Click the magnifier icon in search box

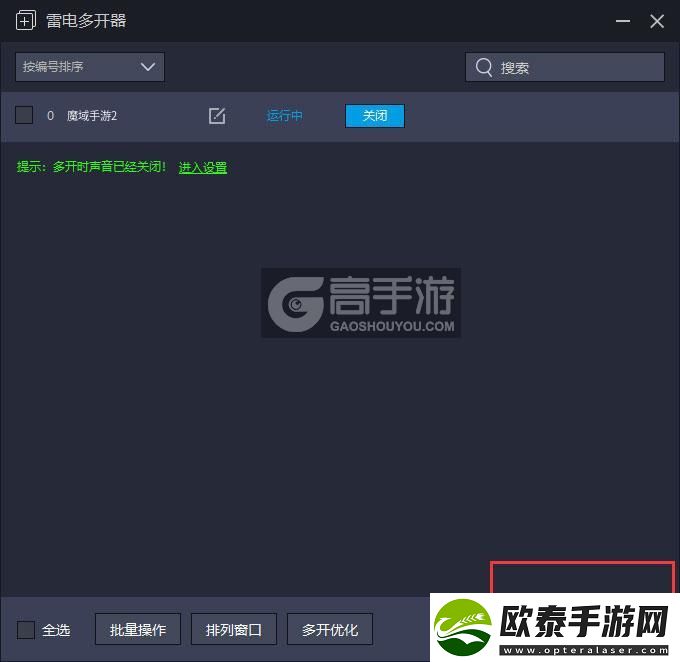(x=484, y=68)
